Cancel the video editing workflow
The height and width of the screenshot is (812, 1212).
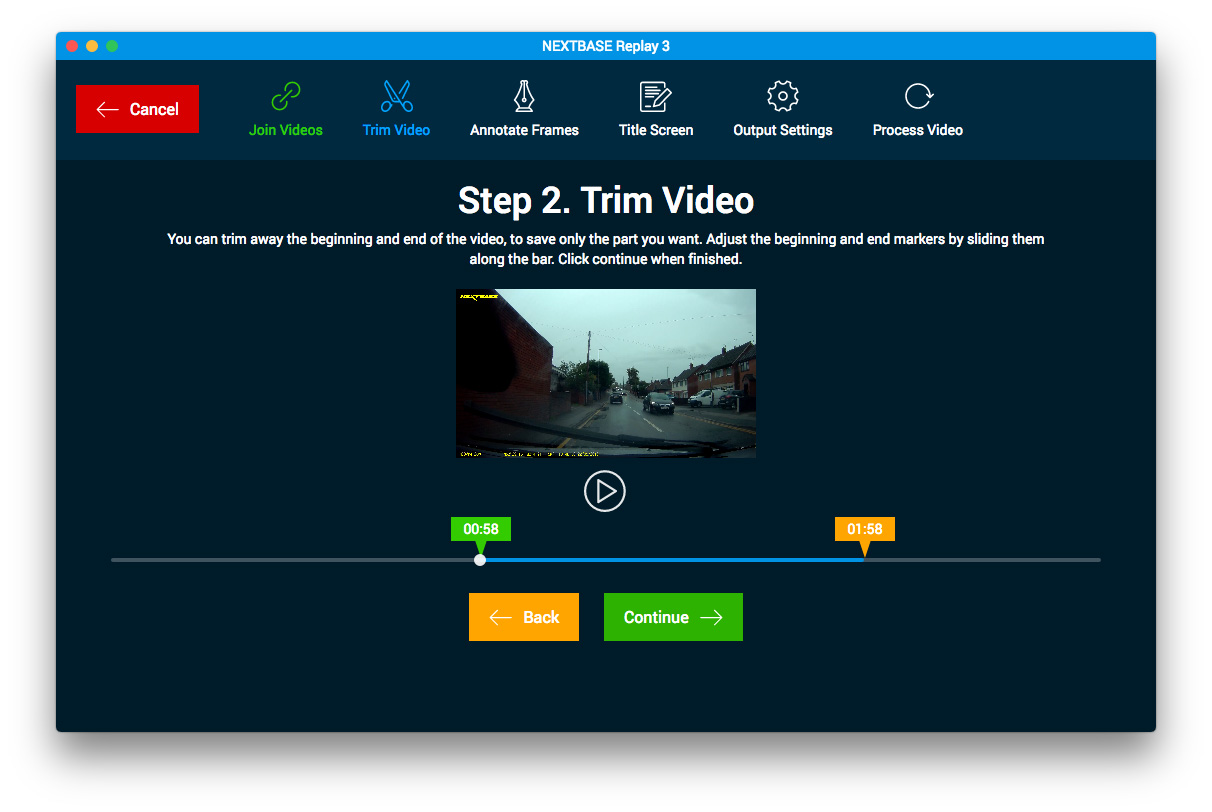pos(137,109)
